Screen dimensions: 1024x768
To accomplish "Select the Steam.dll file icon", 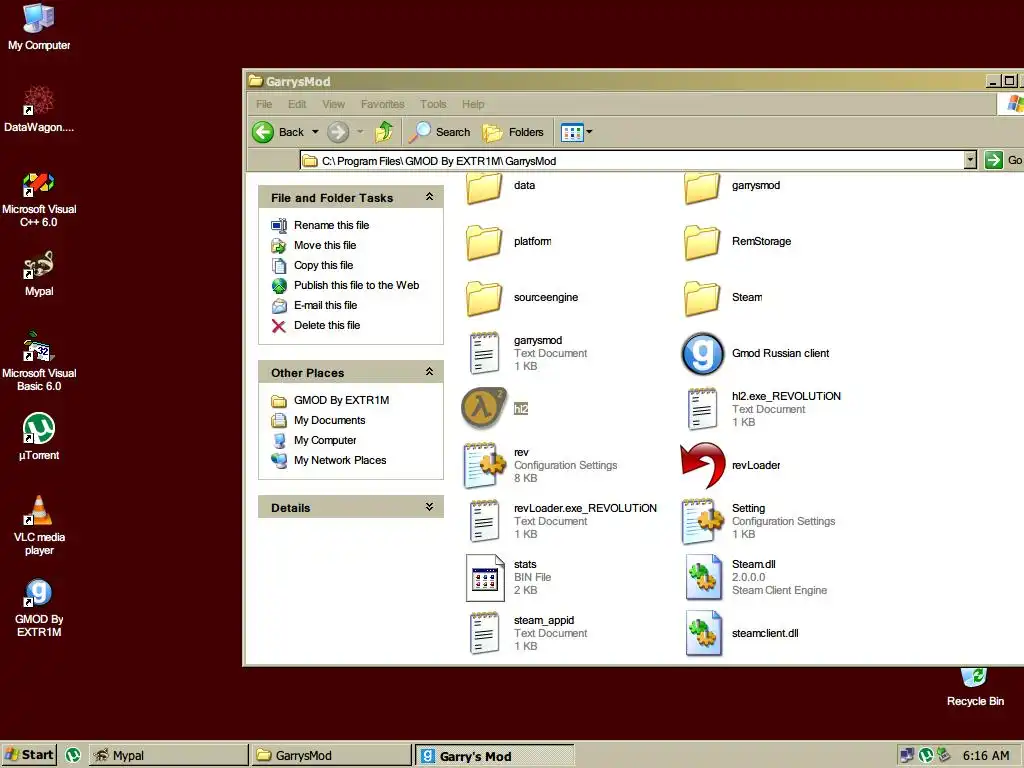I will click(703, 577).
